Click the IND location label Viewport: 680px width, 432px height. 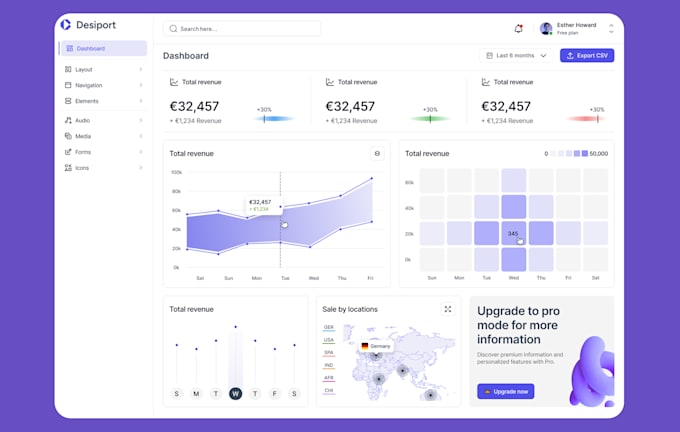pos(329,366)
